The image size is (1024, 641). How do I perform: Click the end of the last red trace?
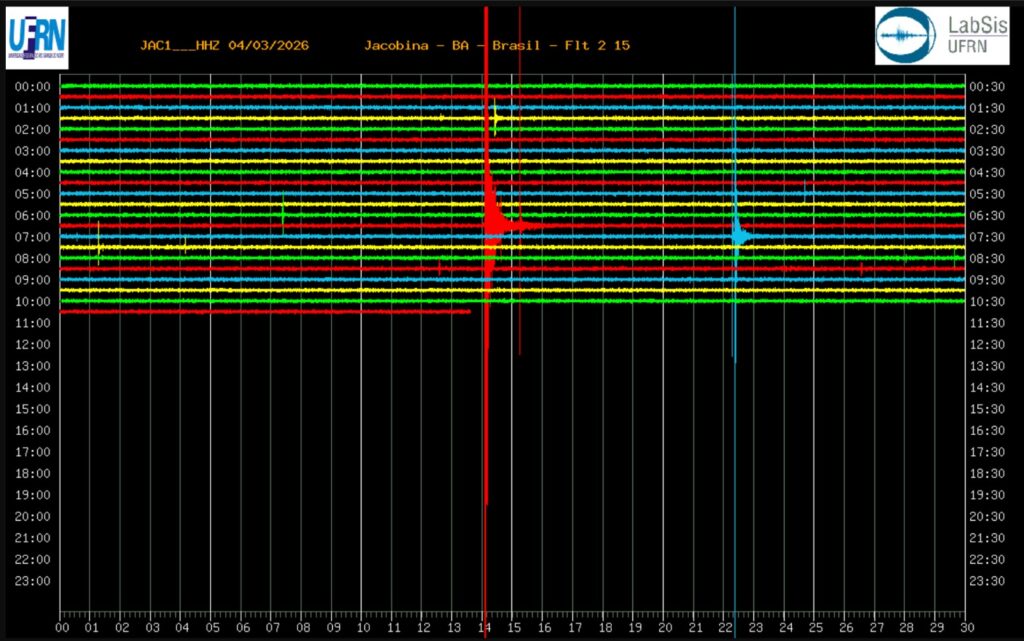click(469, 312)
